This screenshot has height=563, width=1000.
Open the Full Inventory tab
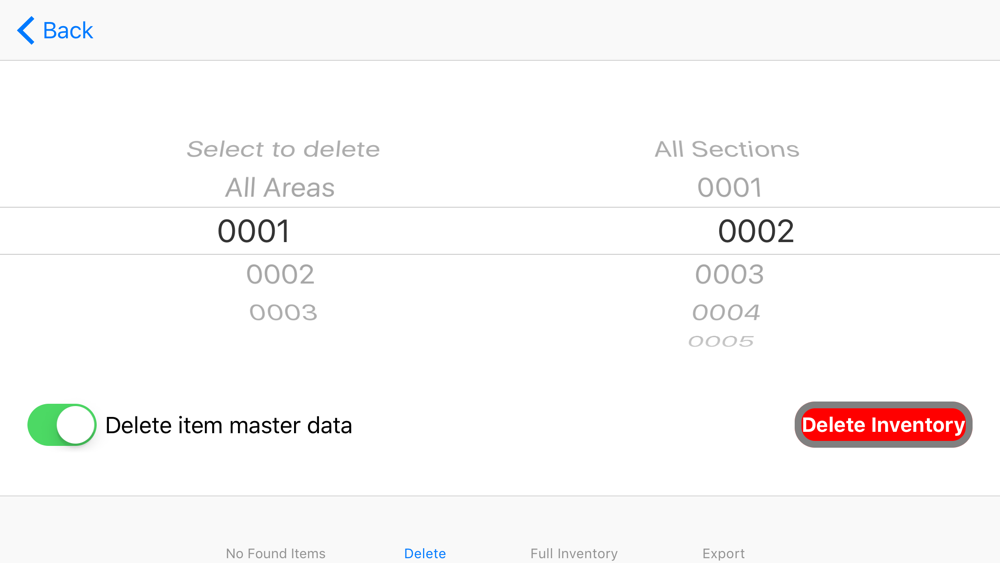point(574,553)
